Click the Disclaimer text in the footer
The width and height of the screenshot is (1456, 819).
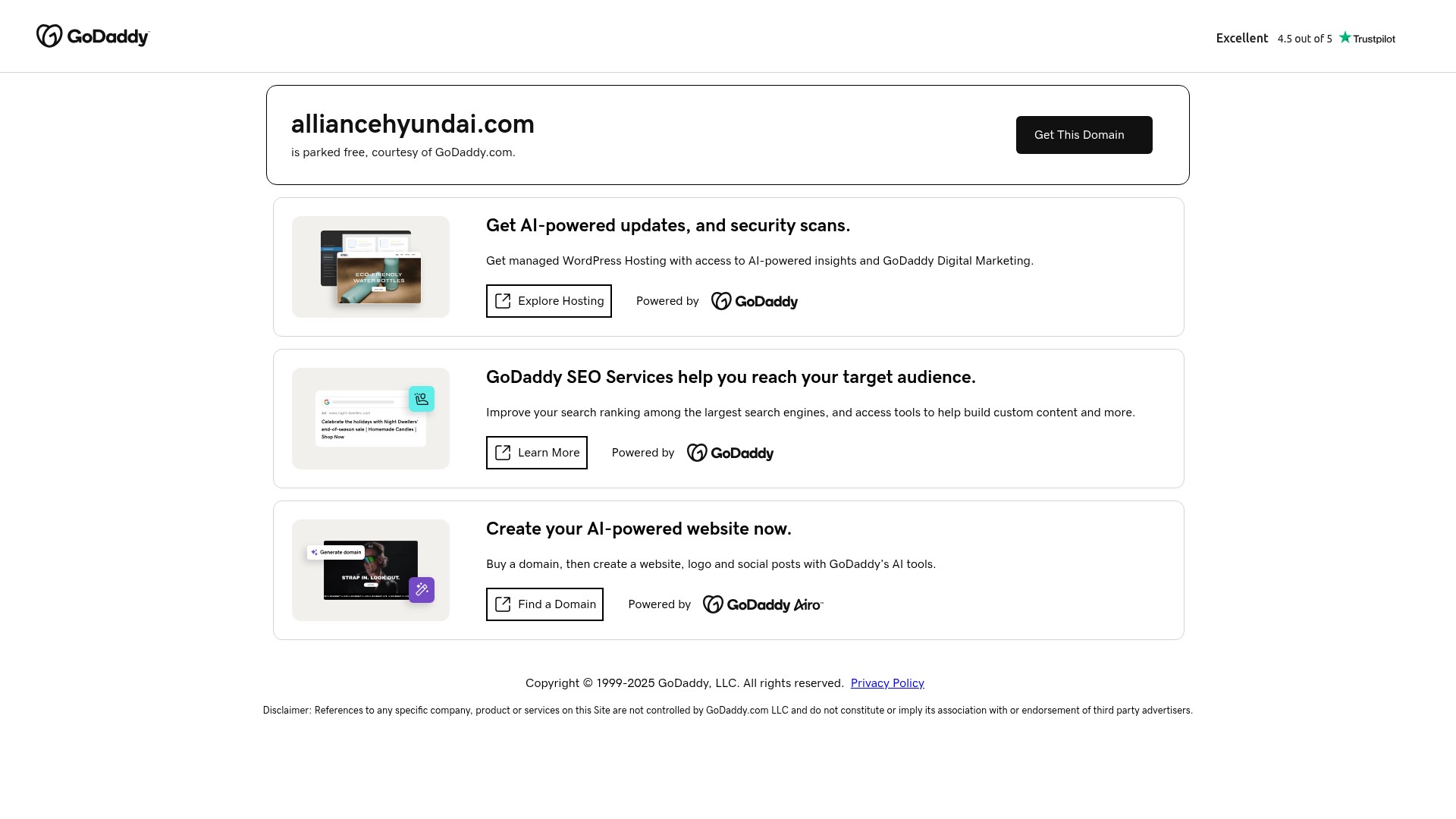(x=728, y=711)
